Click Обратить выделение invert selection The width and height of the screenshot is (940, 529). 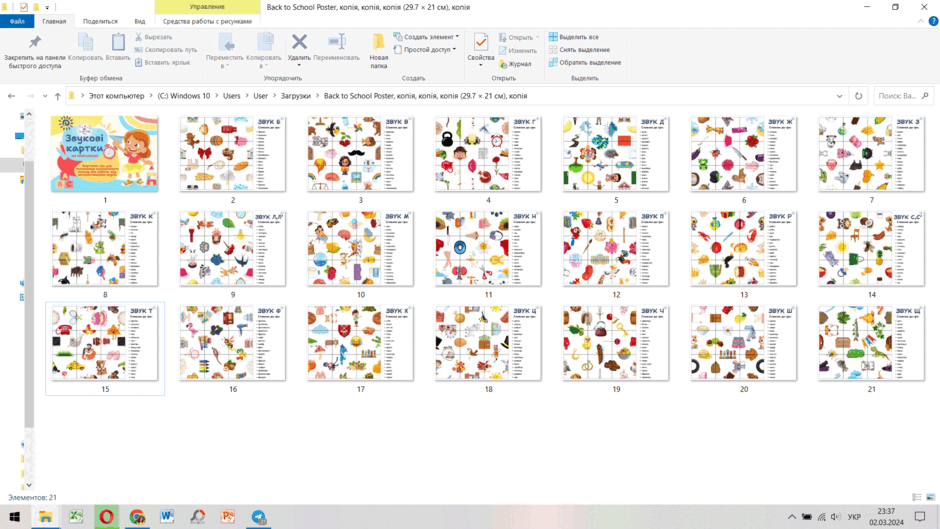coord(585,62)
